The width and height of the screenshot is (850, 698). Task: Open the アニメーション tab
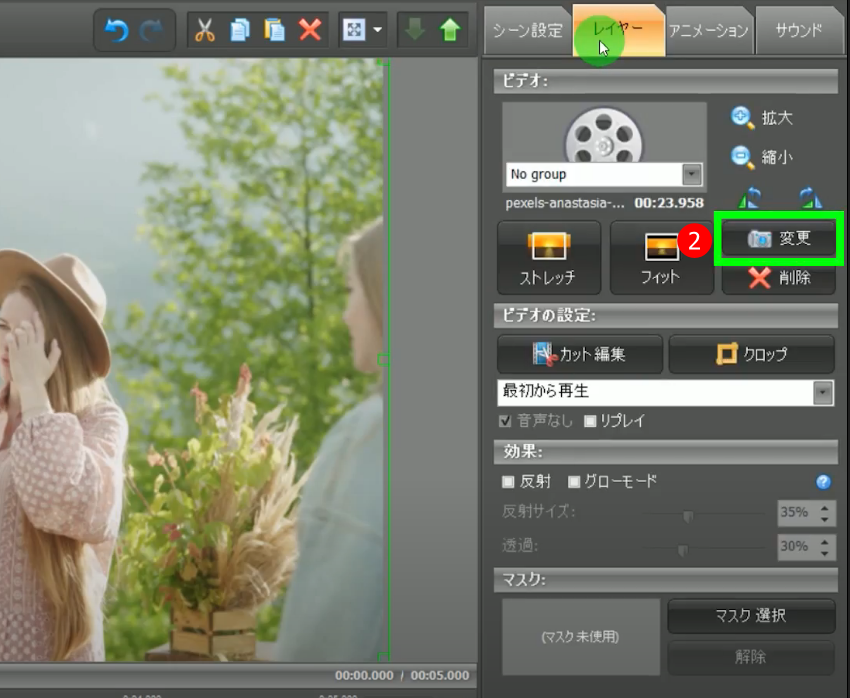tap(708, 30)
